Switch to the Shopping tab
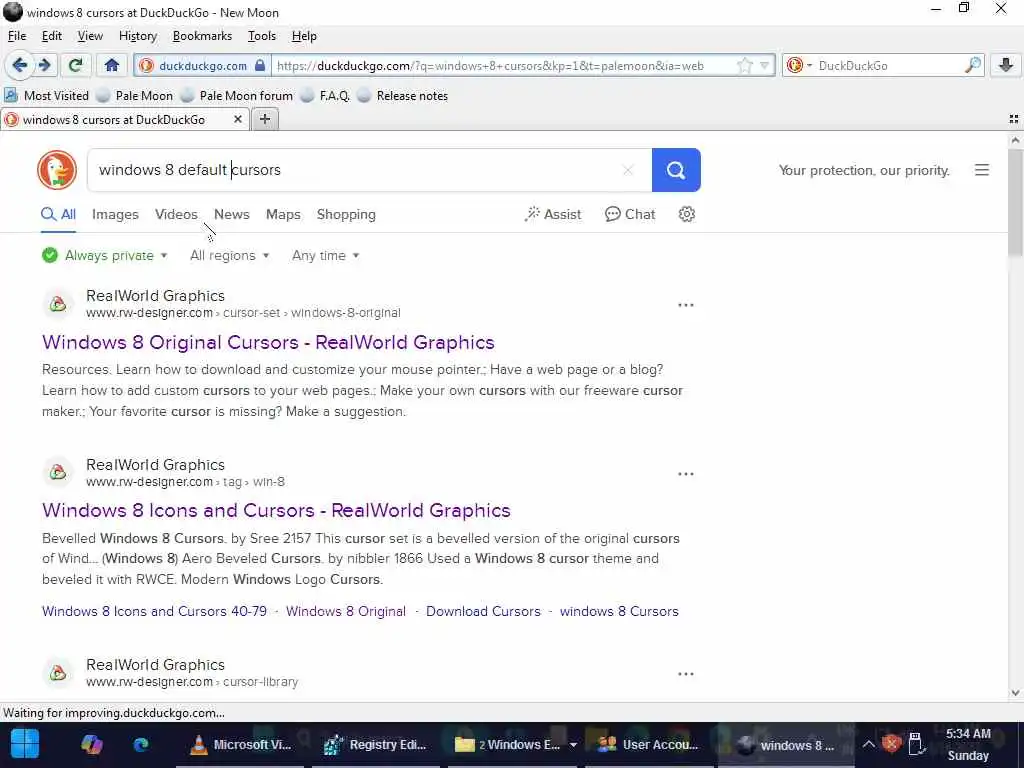The image size is (1024, 768). 346,214
